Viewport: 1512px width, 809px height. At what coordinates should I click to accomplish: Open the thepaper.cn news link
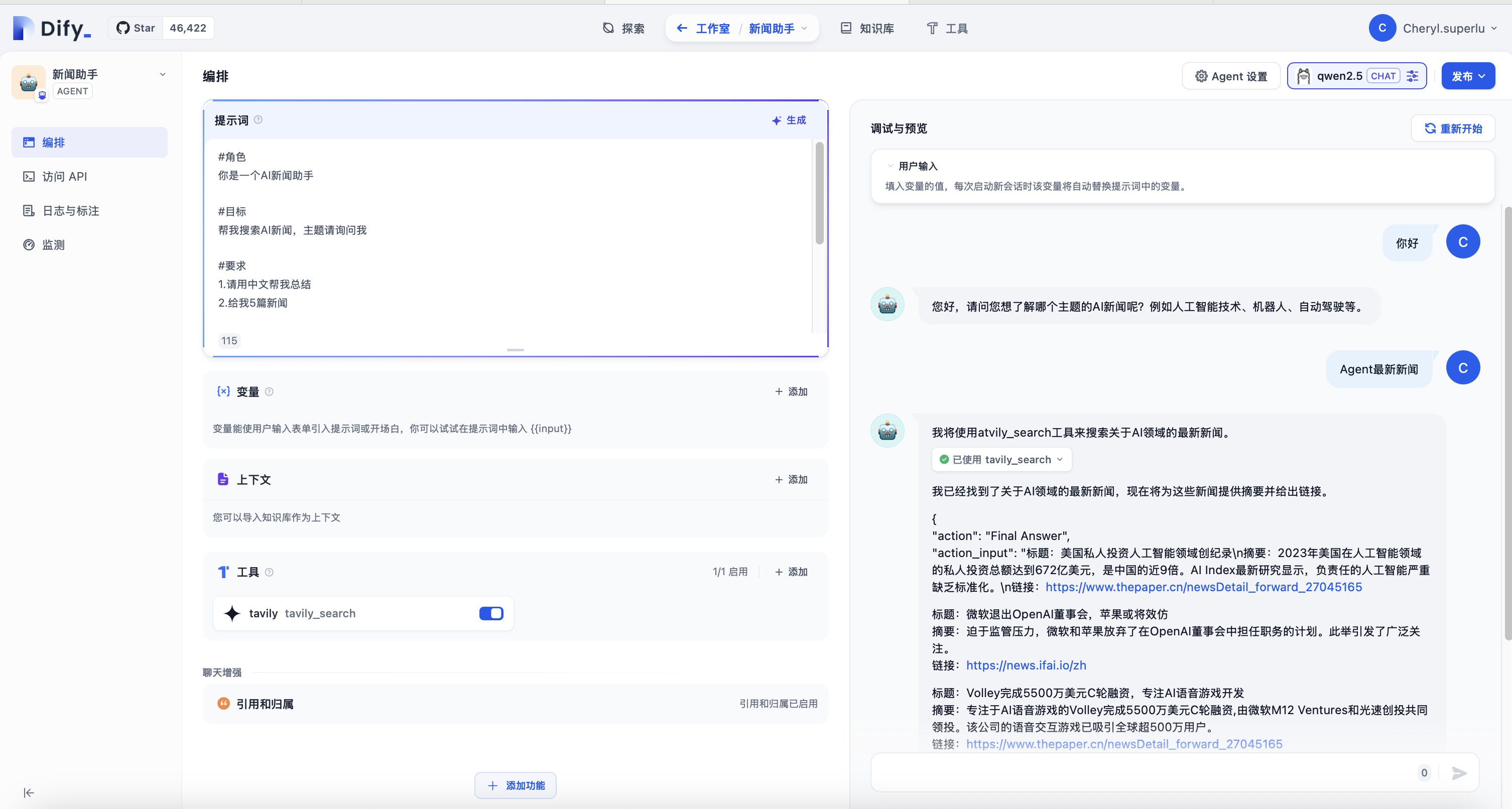pyautogui.click(x=1203, y=587)
